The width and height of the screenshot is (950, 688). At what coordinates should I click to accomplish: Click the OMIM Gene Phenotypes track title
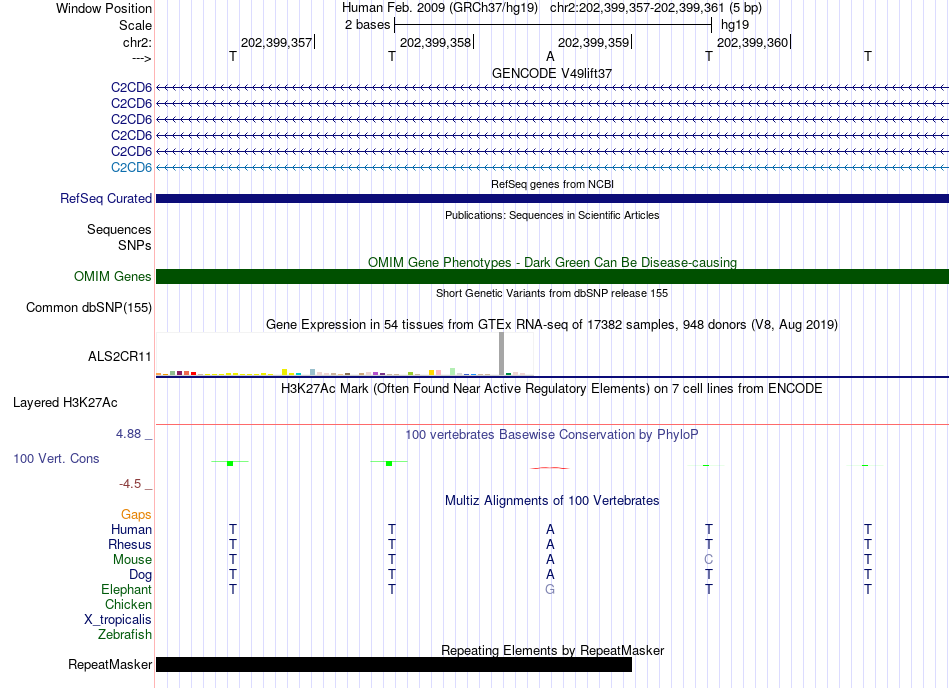click(x=552, y=262)
